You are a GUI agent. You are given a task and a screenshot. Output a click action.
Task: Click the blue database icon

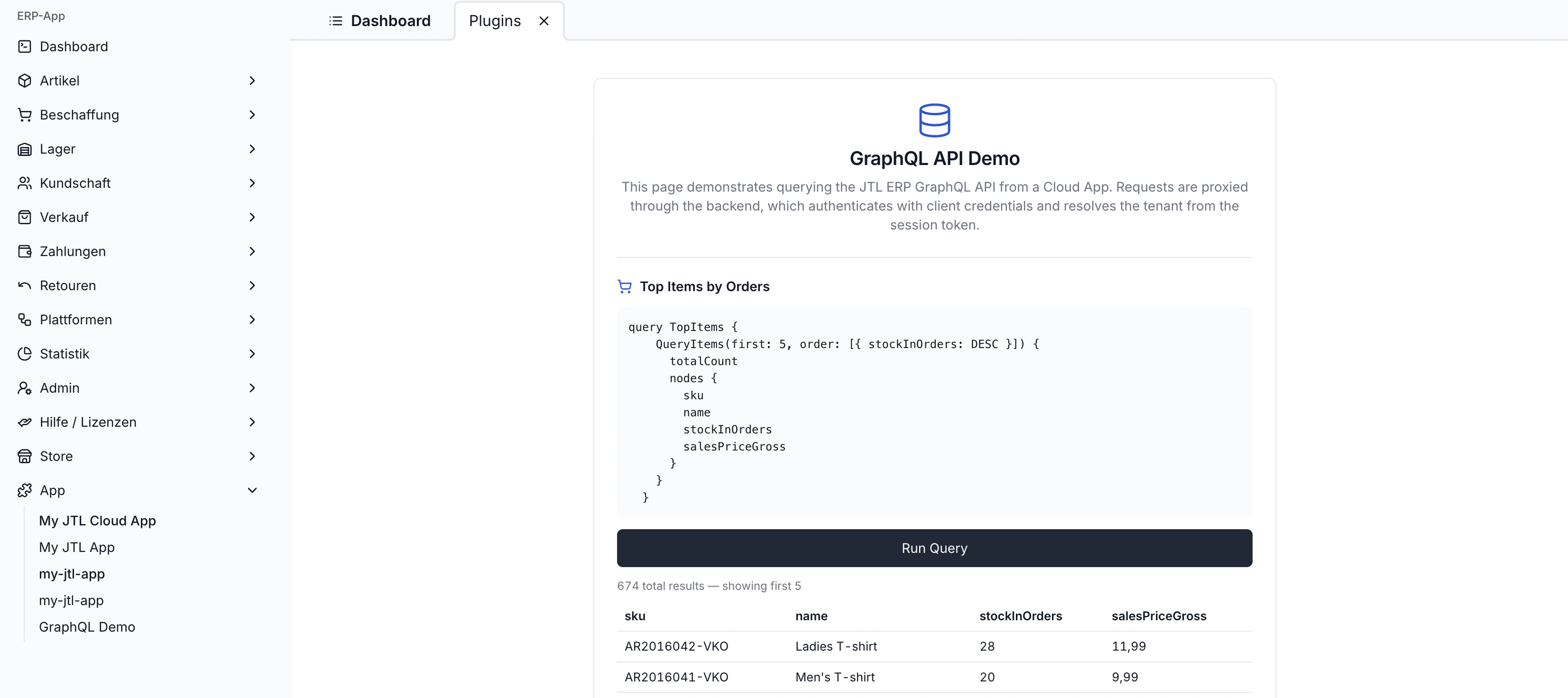934,120
